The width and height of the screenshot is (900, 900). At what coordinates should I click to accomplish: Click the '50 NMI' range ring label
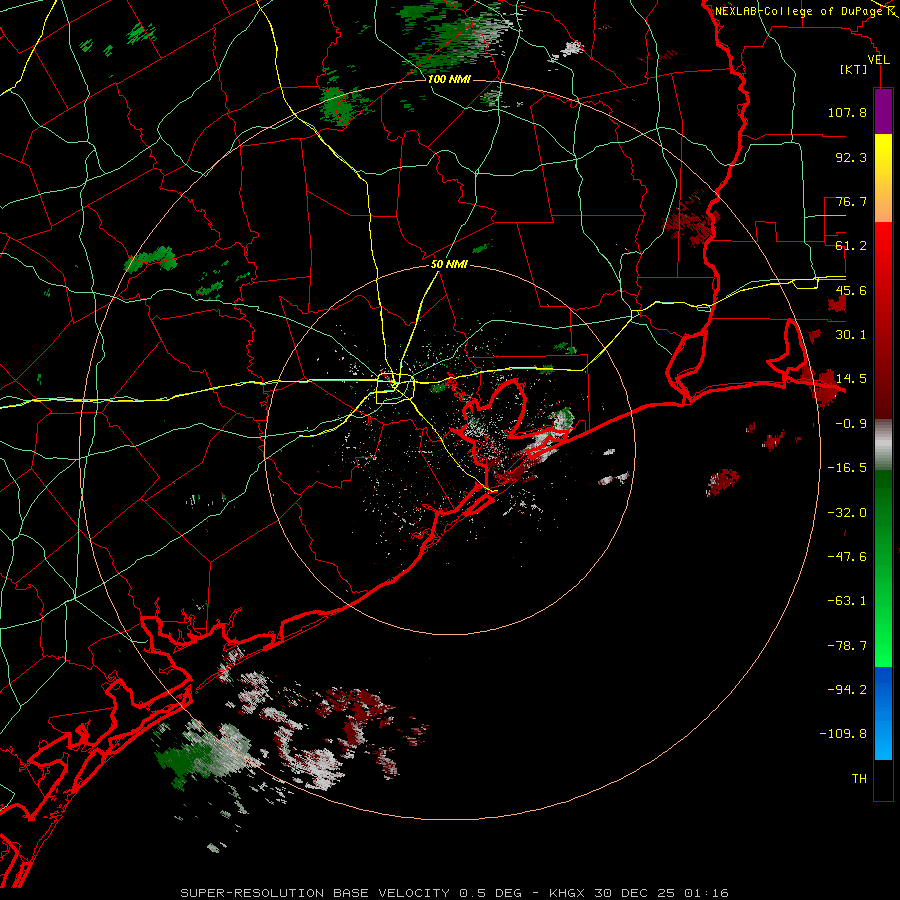coord(449,265)
